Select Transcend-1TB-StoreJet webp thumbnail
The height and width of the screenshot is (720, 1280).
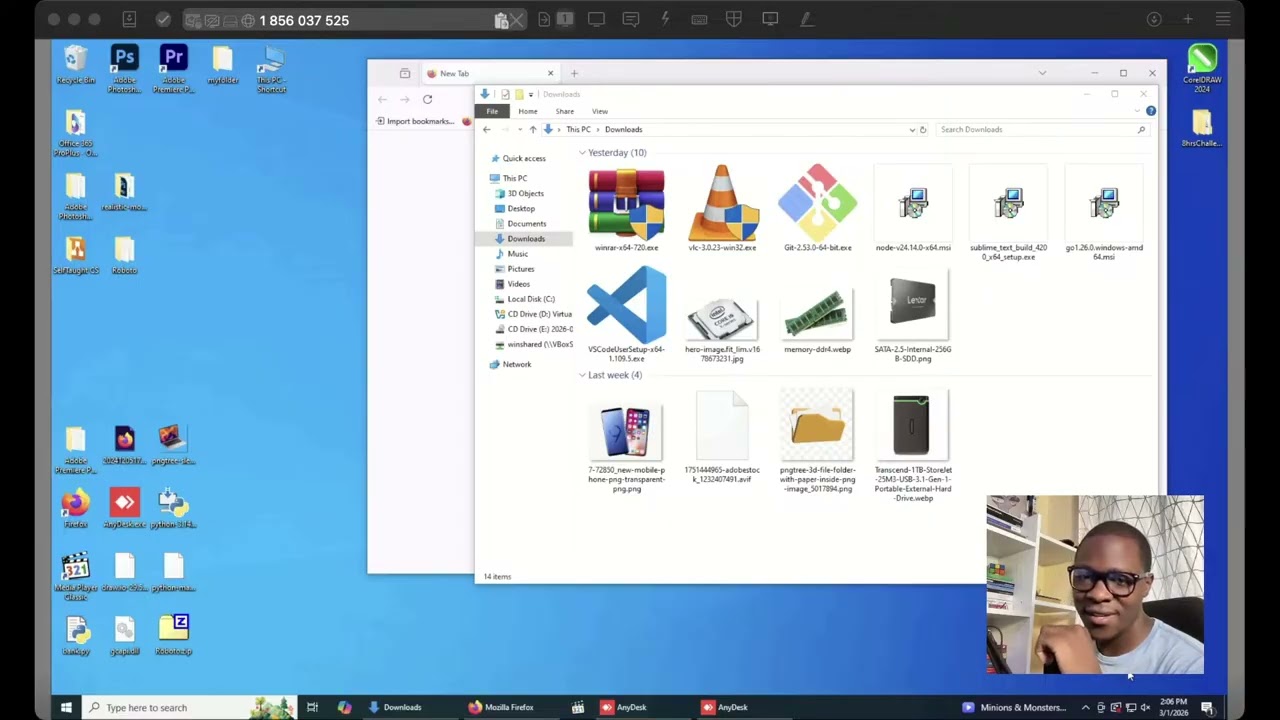point(913,447)
